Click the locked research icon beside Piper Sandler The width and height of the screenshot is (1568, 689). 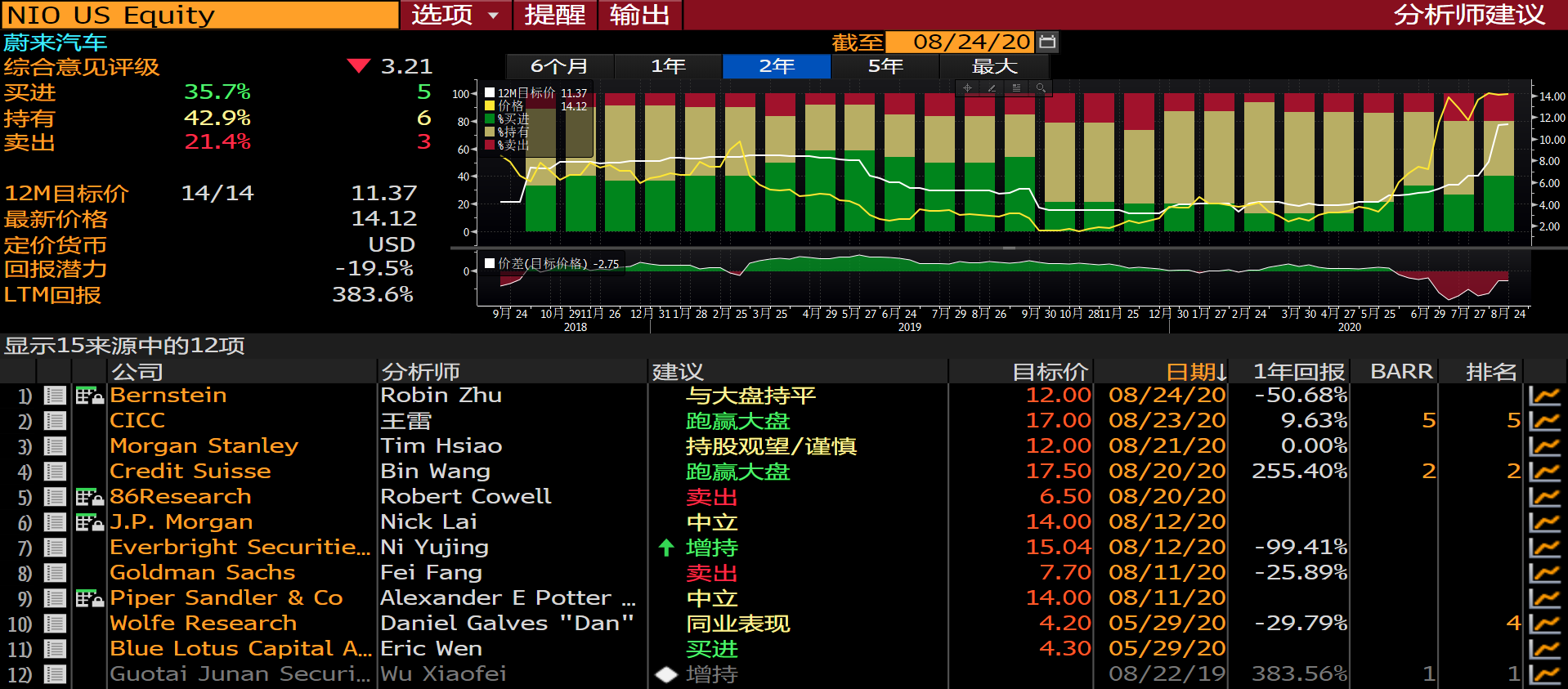coord(89,599)
